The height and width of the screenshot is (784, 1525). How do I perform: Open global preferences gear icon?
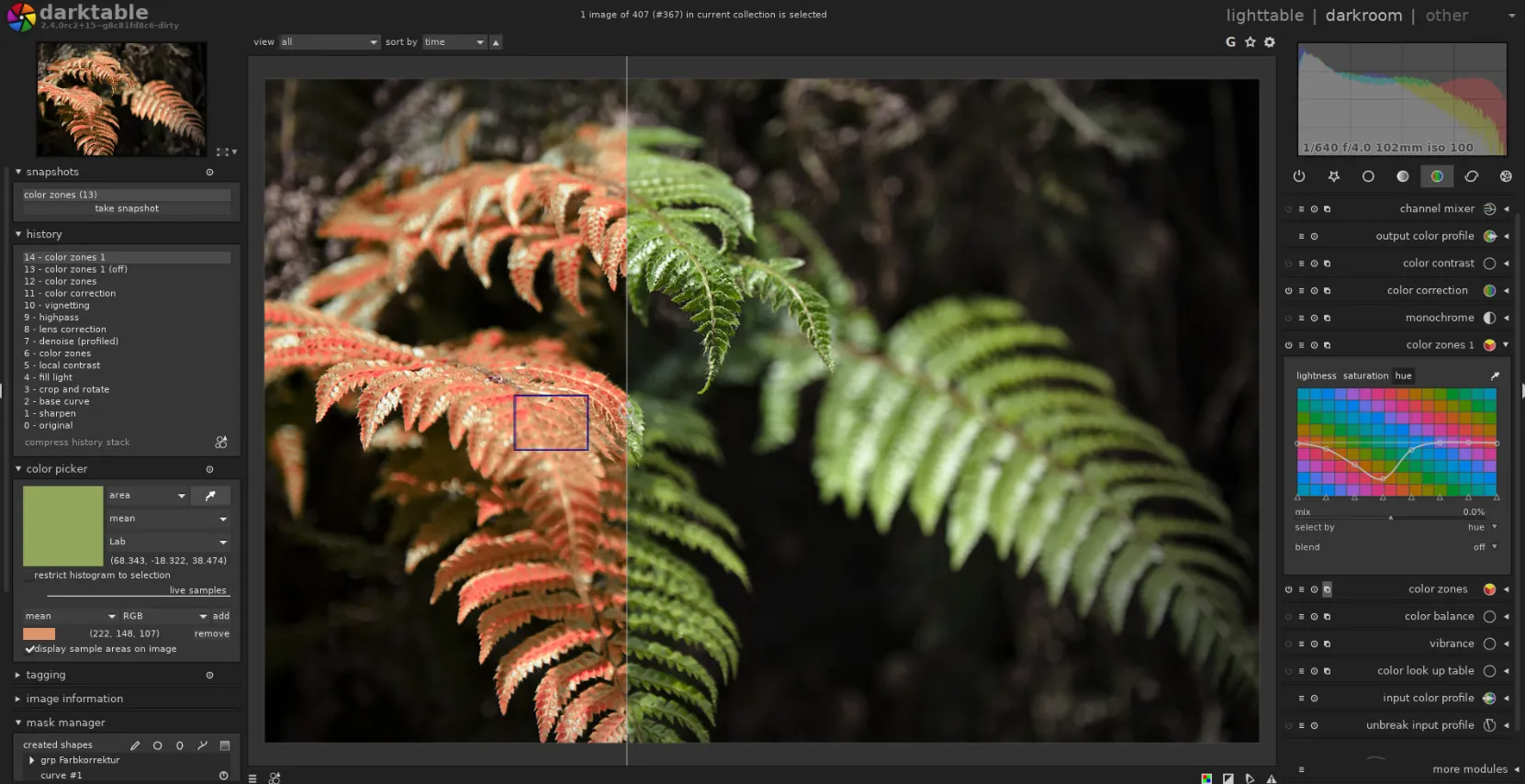1269,42
